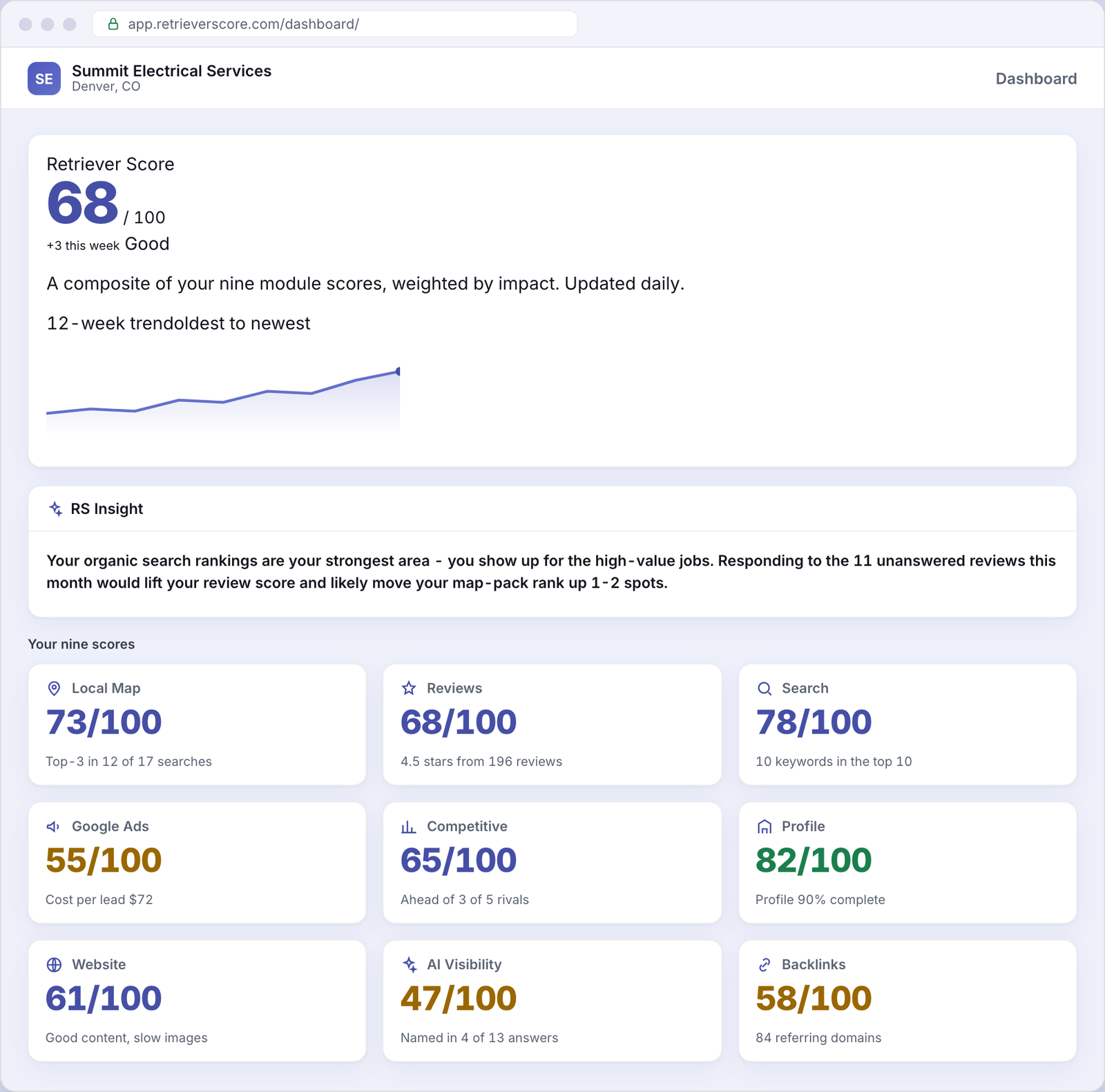Click the newest point on trend chart

(x=398, y=372)
